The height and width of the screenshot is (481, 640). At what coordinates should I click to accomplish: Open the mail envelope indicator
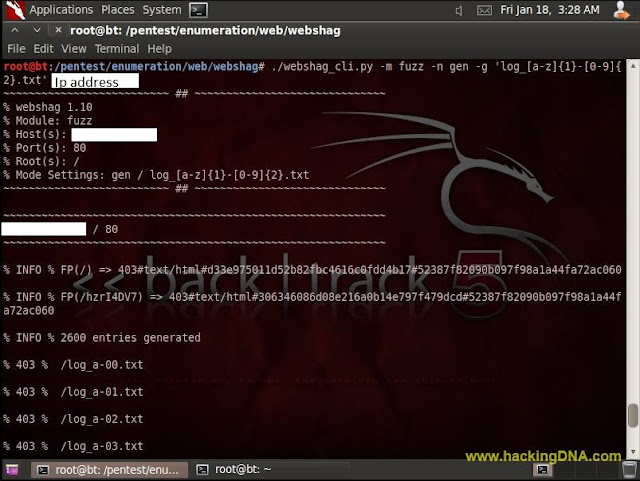click(484, 10)
